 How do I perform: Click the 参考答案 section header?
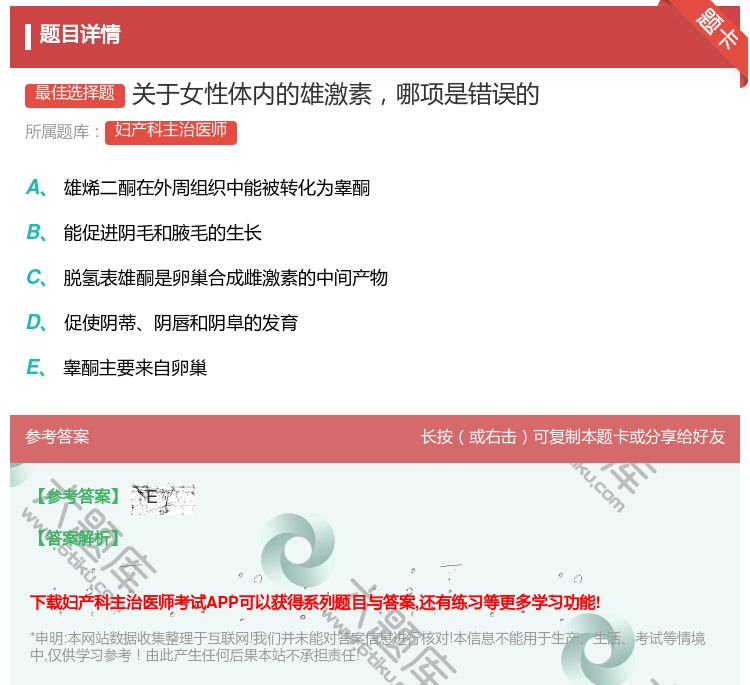pos(57,436)
